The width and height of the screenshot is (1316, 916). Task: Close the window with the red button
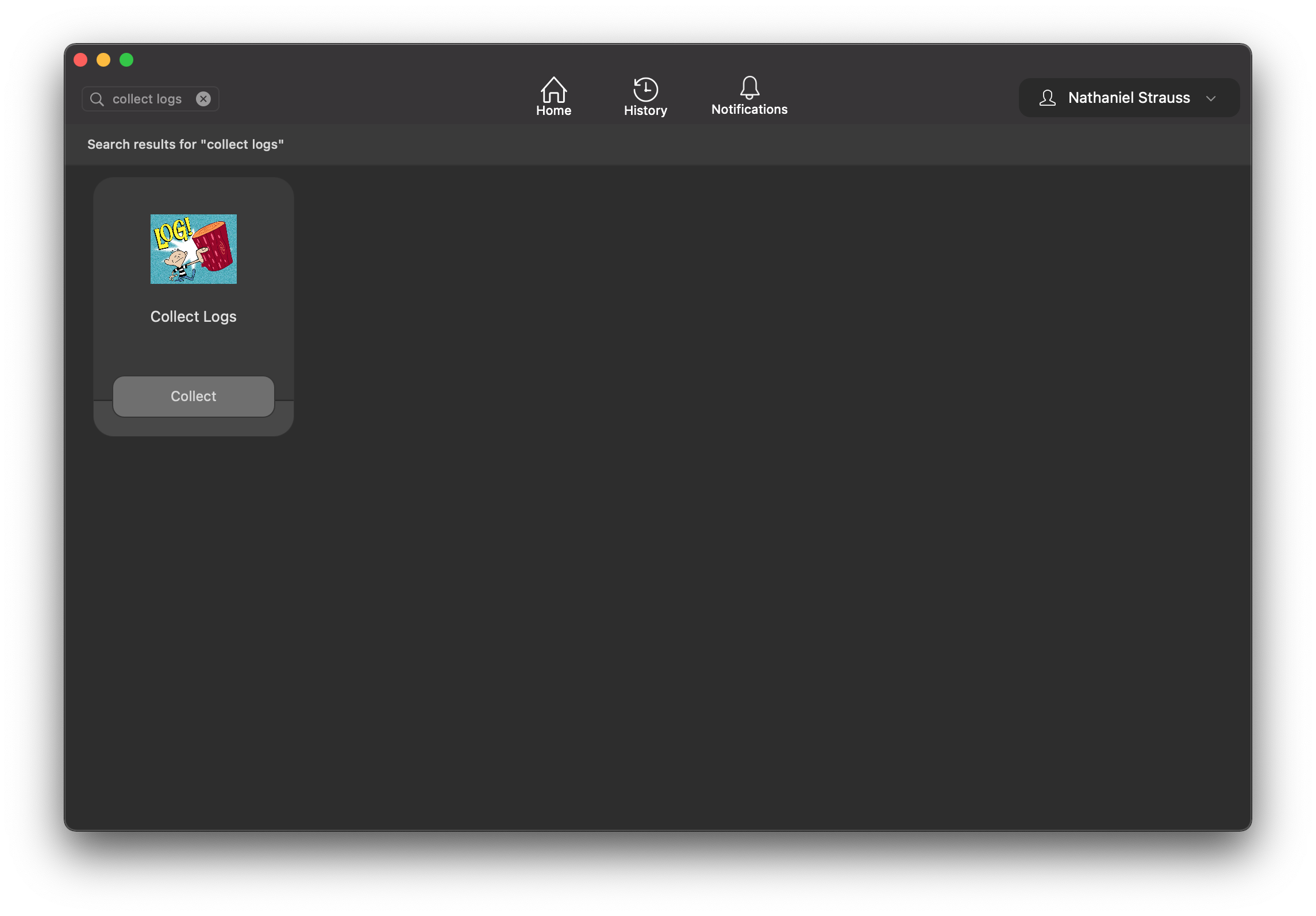coord(80,60)
